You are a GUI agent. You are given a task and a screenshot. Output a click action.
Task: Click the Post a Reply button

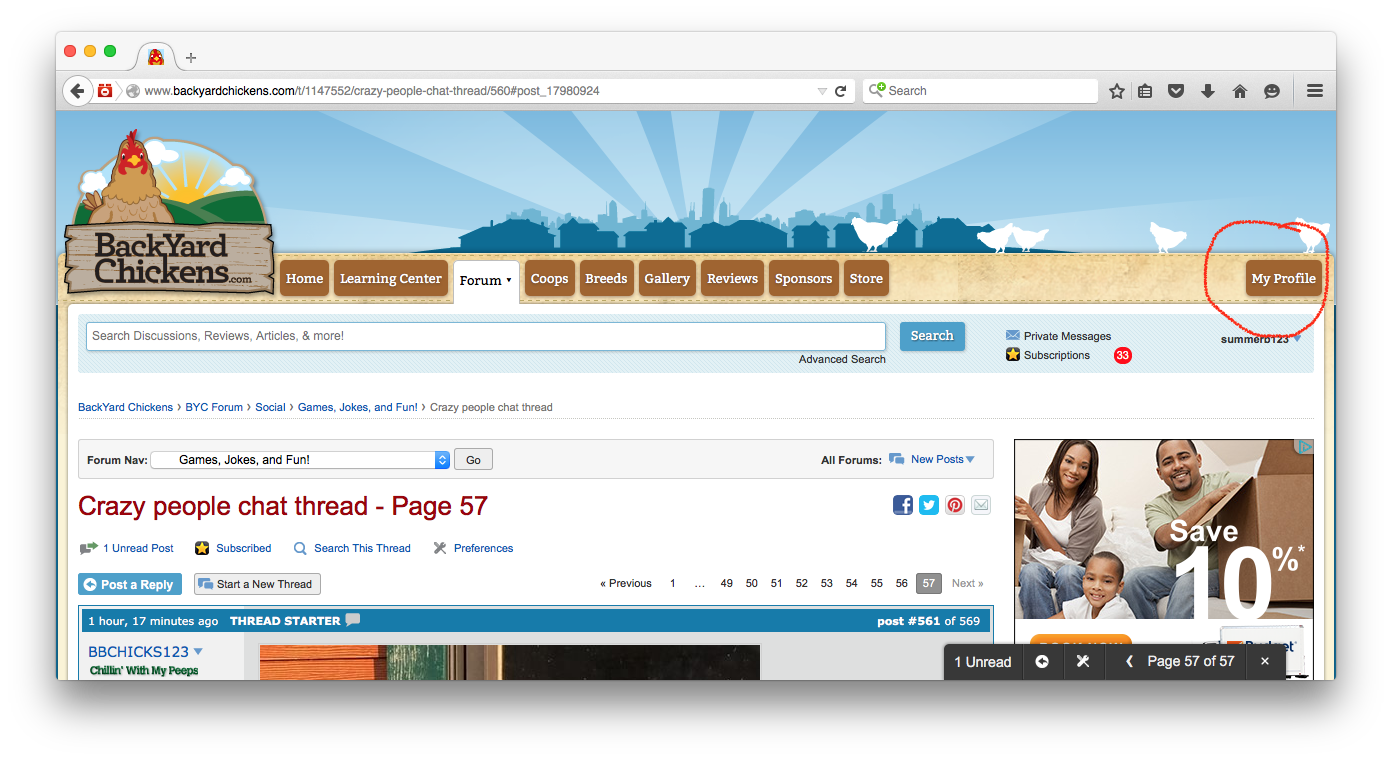pos(128,585)
